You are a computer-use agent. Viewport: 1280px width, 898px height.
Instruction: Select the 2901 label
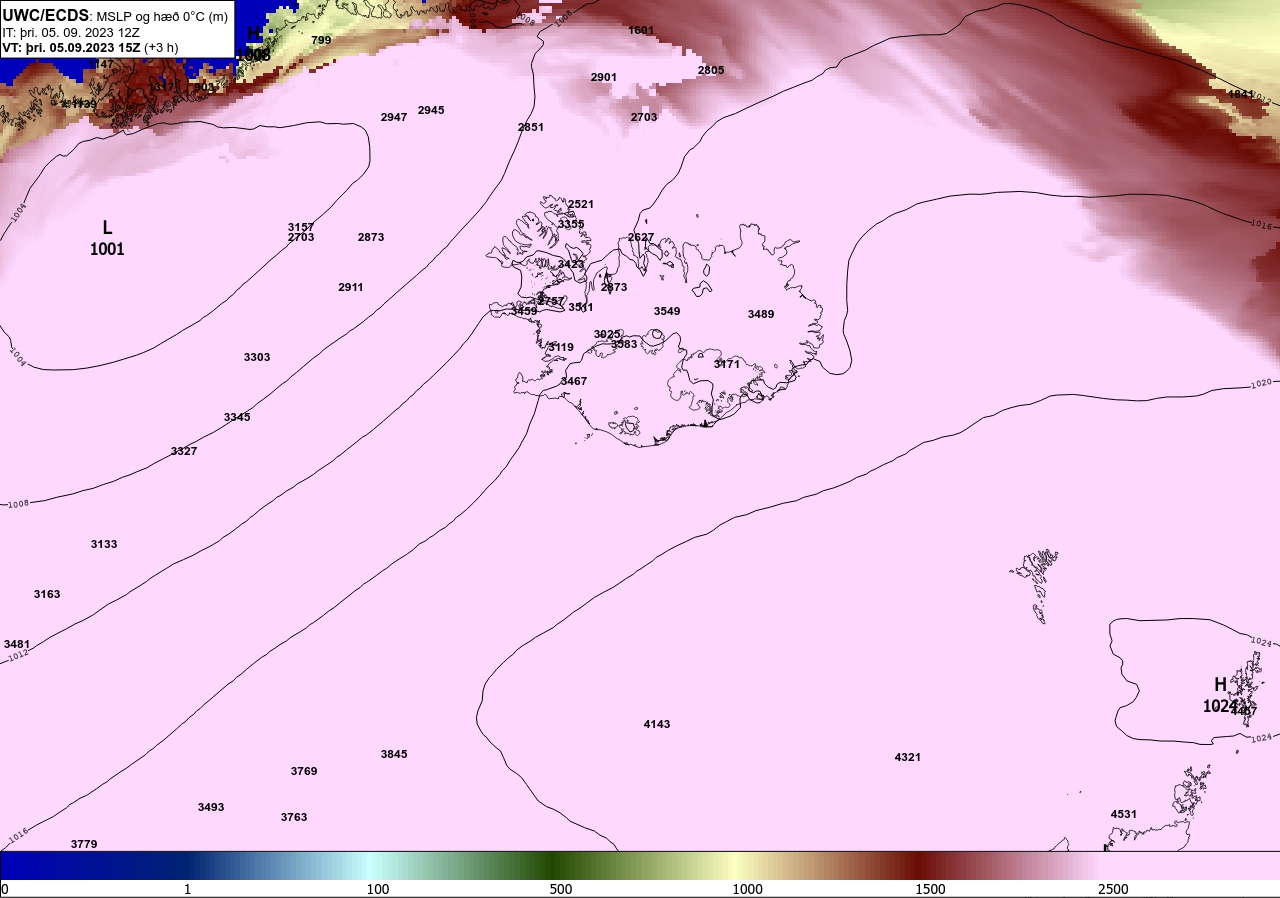click(x=604, y=77)
